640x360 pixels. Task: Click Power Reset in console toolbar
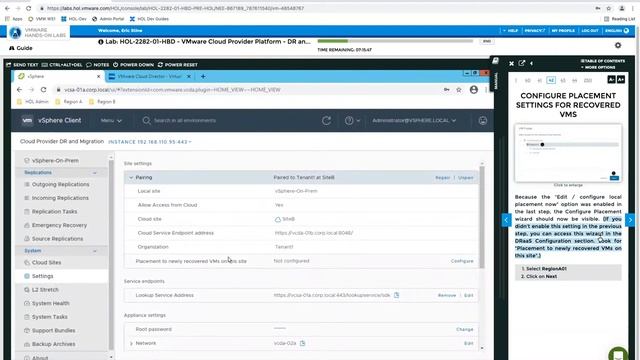[x=178, y=64]
